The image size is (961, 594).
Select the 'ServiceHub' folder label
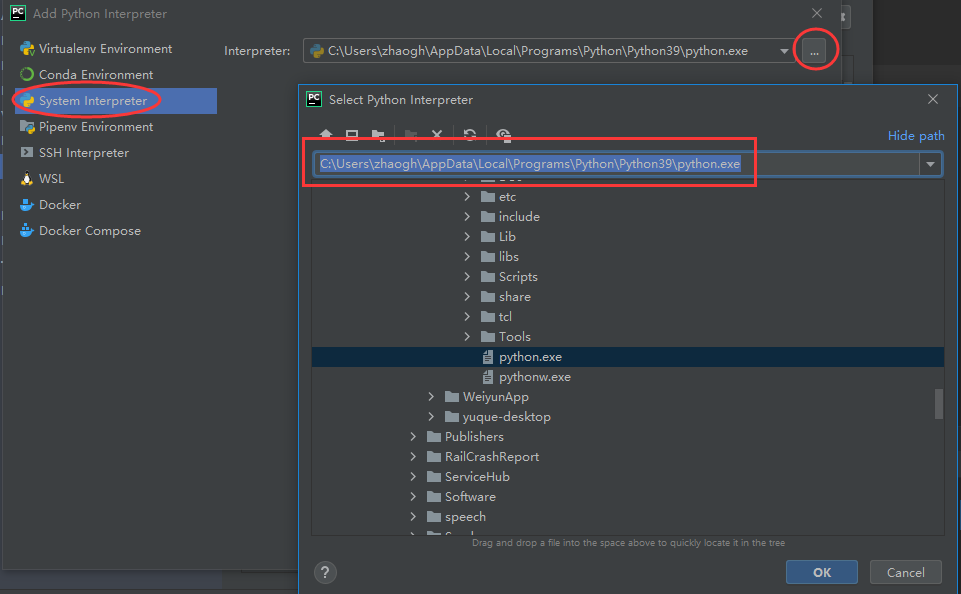pos(477,477)
